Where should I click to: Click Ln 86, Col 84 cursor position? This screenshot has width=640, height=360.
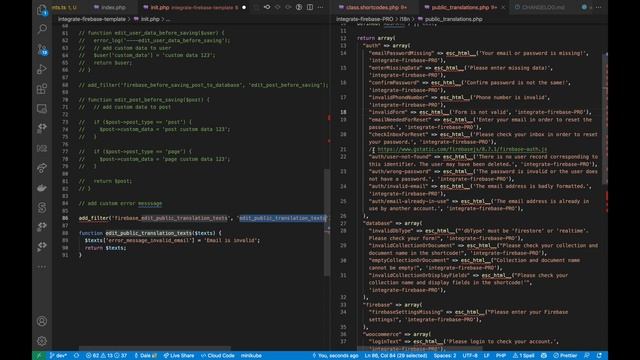396,356
